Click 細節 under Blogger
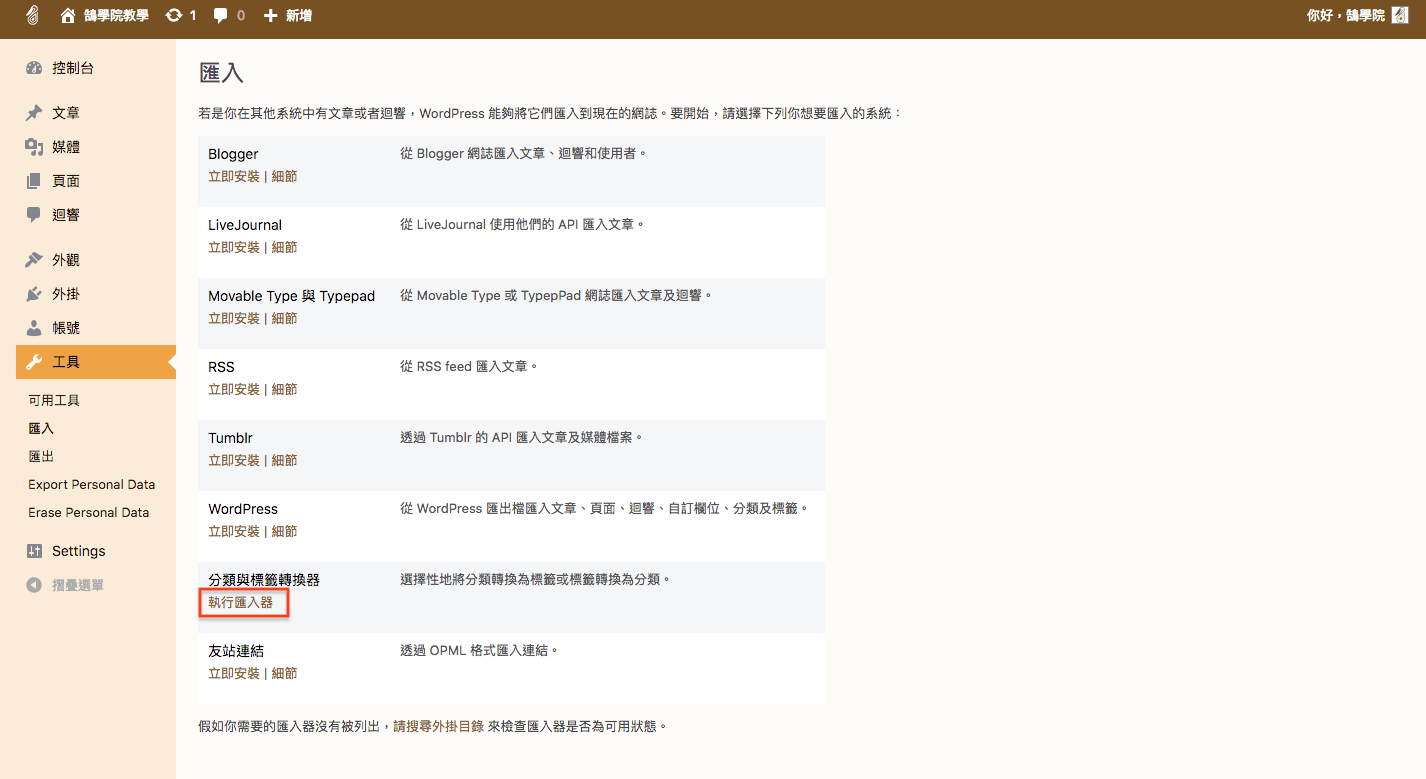1426x779 pixels. (x=284, y=176)
